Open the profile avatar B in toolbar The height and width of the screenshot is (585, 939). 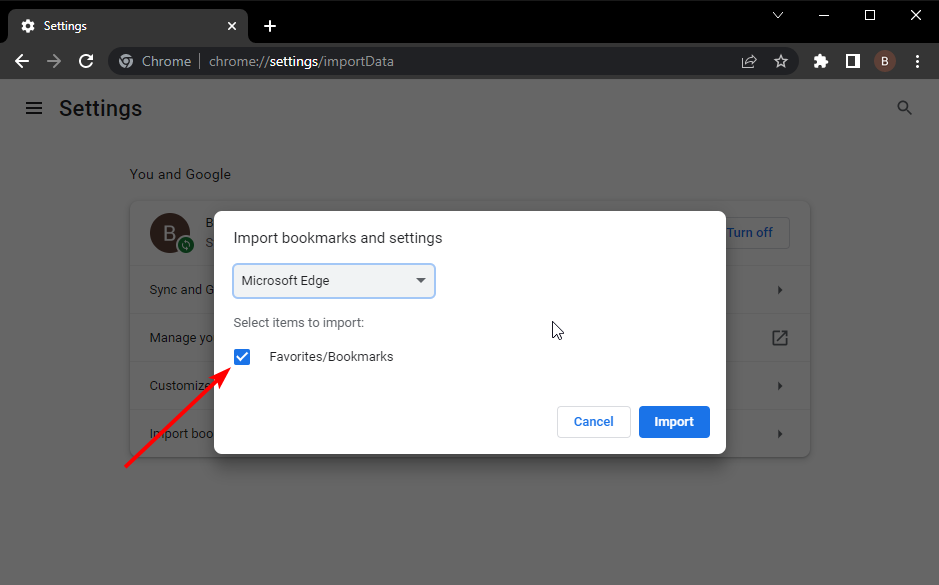pyautogui.click(x=885, y=61)
